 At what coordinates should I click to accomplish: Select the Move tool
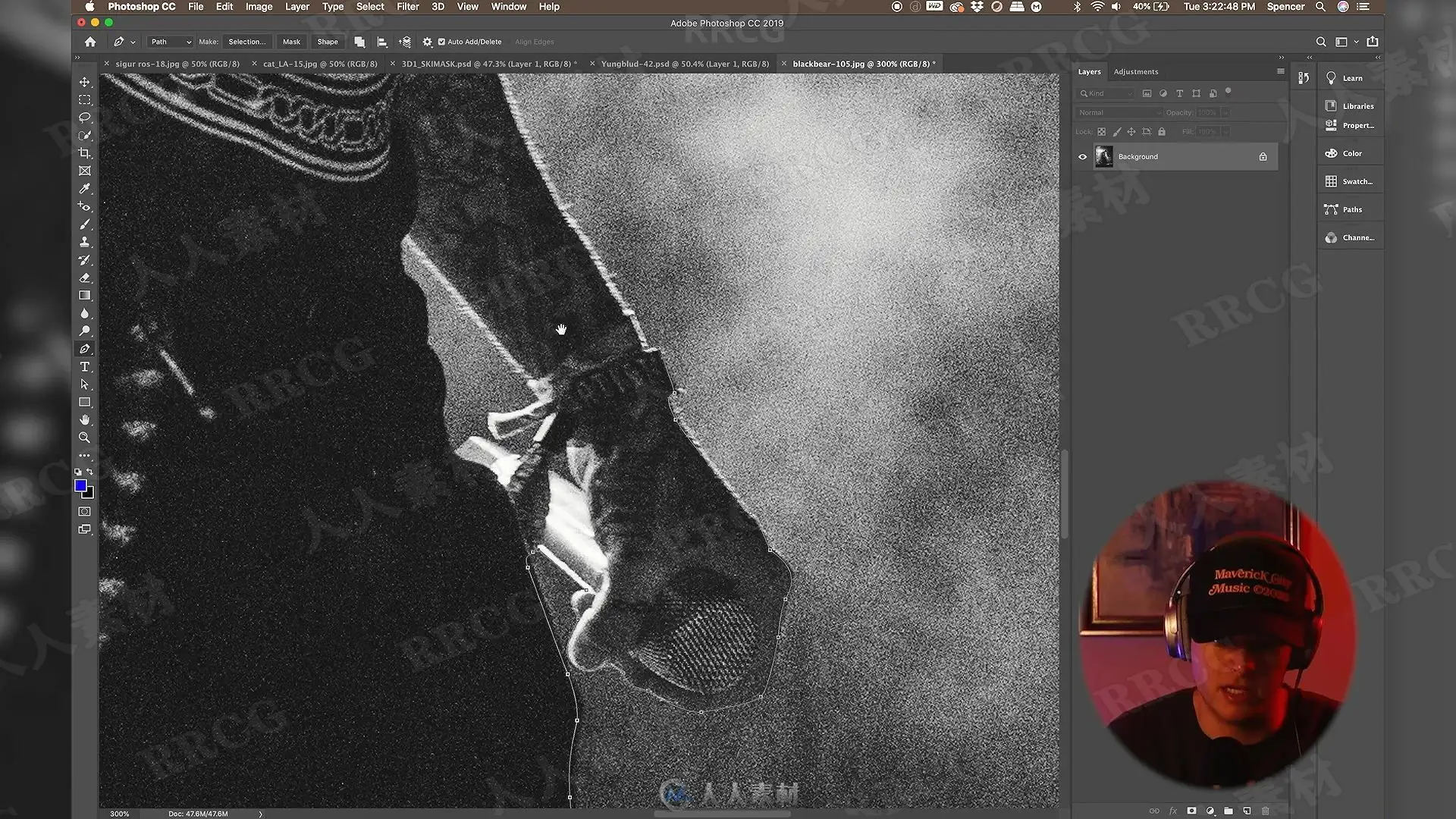pyautogui.click(x=85, y=82)
